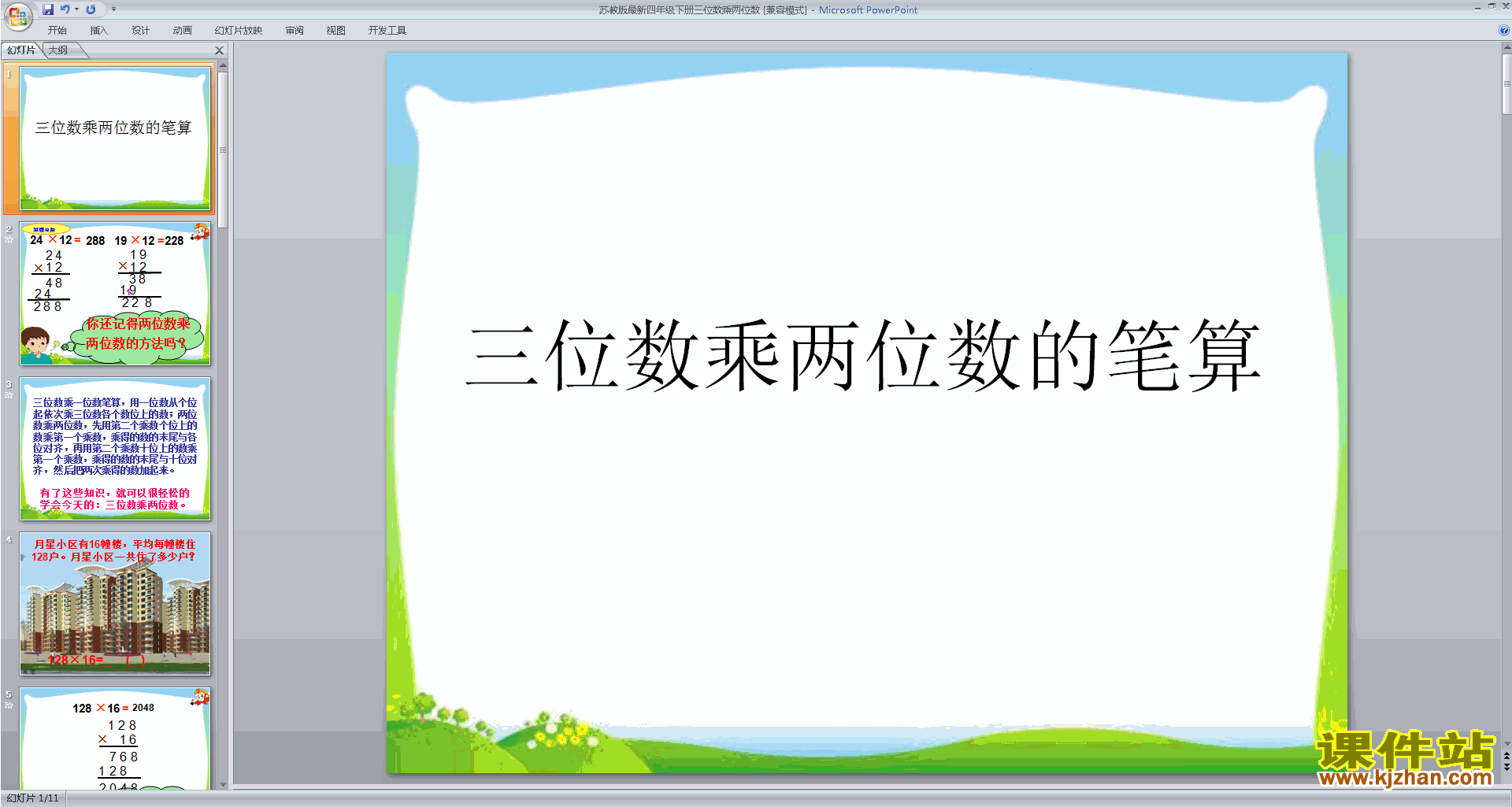Click the status bar text 幻灯片 1/11
The height and width of the screenshot is (807, 1512).
coord(32,798)
